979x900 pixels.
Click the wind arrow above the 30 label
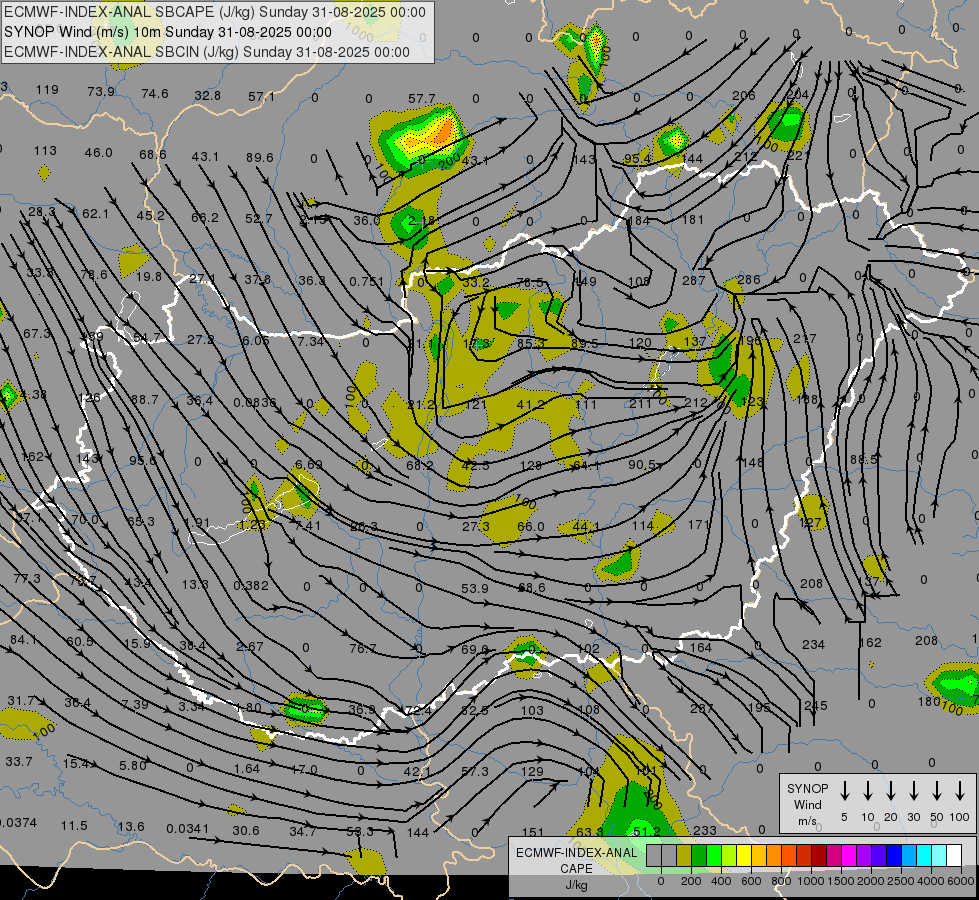(x=913, y=790)
